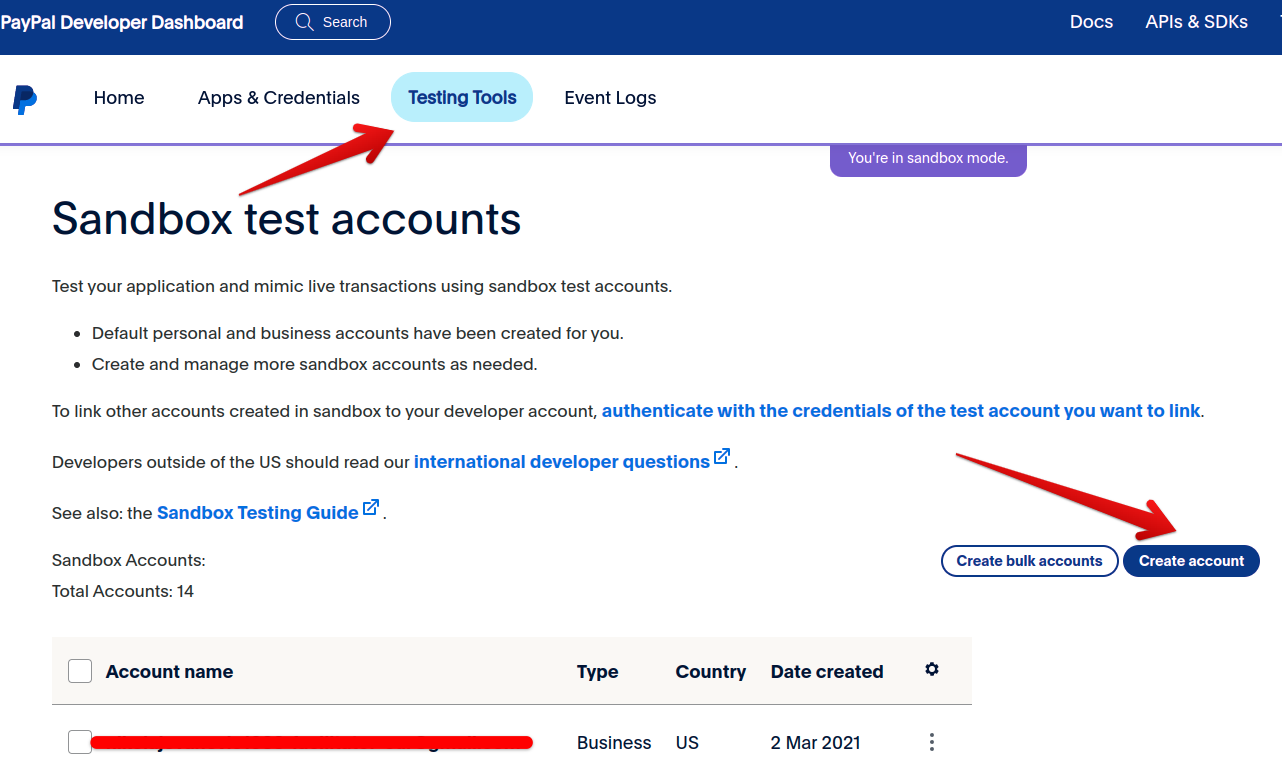Click the 'Business' type cell

[614, 743]
